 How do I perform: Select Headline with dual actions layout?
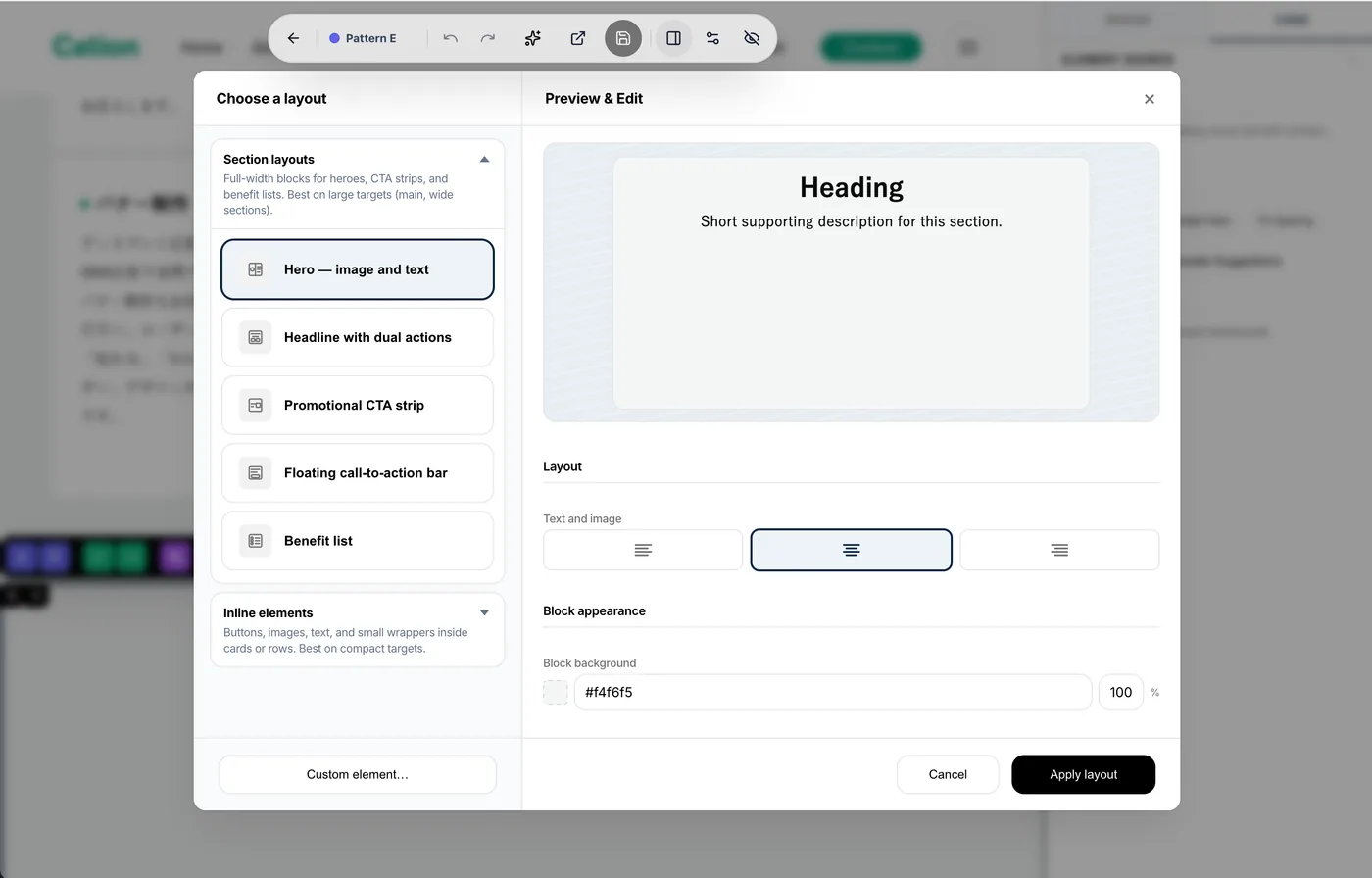pos(358,337)
